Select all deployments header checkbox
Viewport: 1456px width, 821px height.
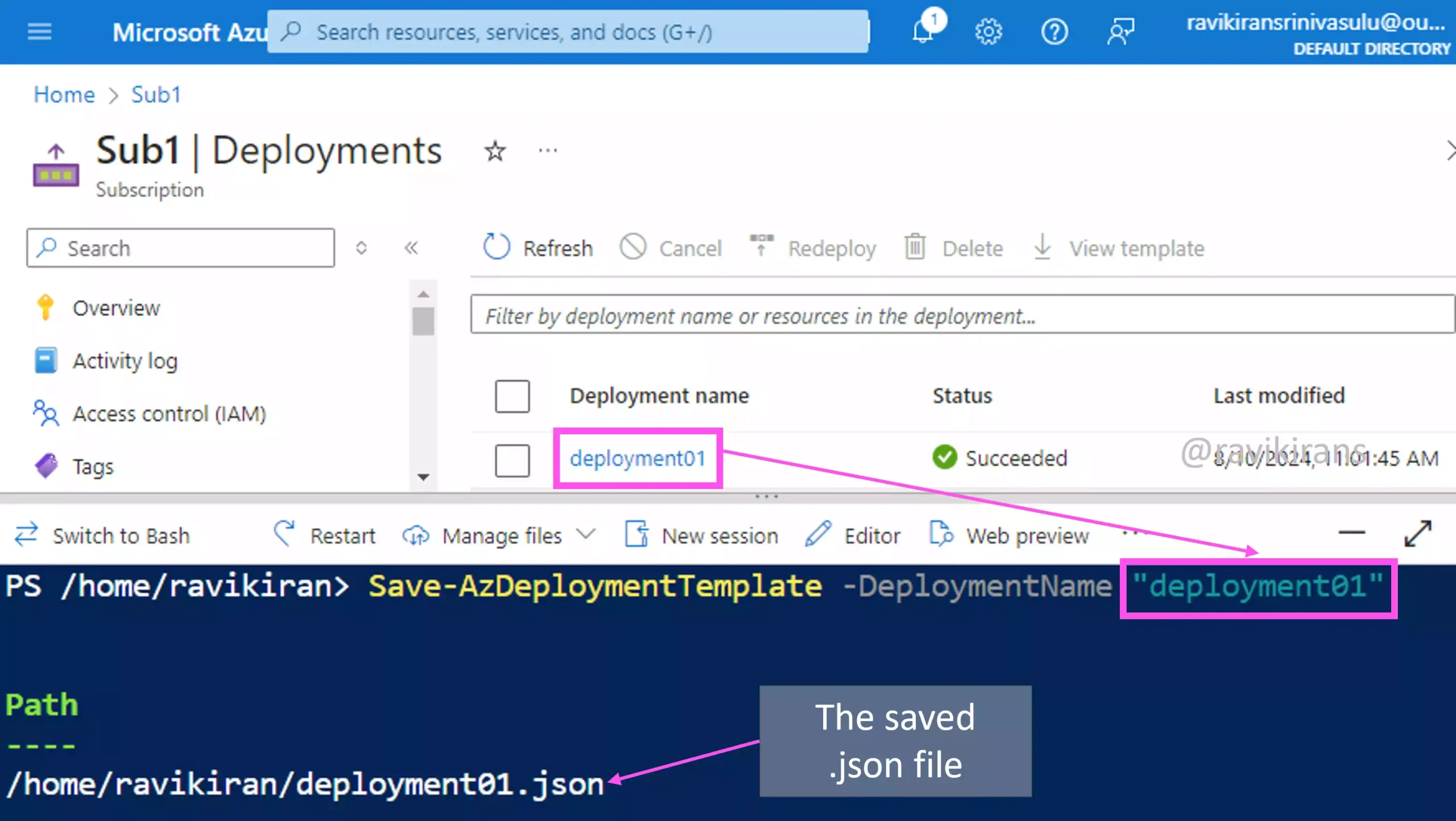click(x=512, y=396)
